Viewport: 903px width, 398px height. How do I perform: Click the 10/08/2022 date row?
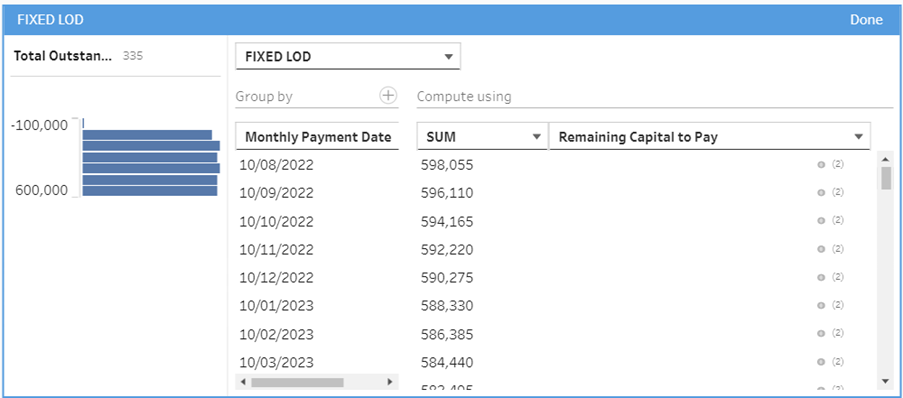tap(276, 165)
